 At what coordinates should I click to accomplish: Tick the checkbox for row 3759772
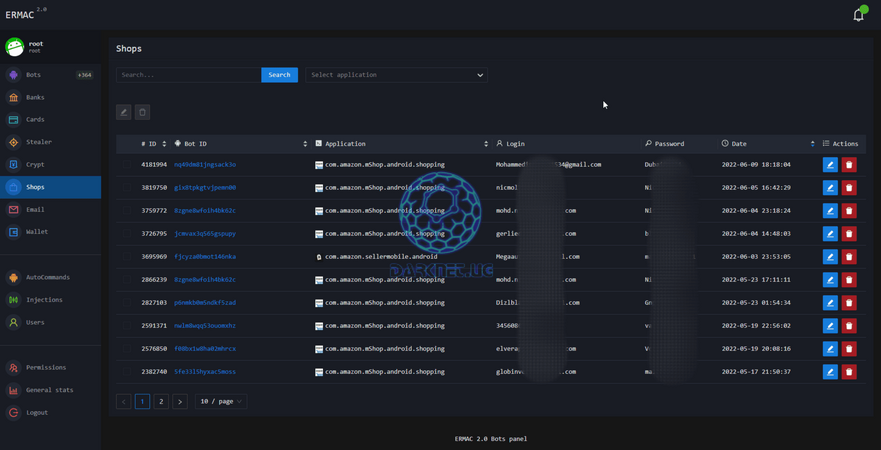tap(127, 211)
